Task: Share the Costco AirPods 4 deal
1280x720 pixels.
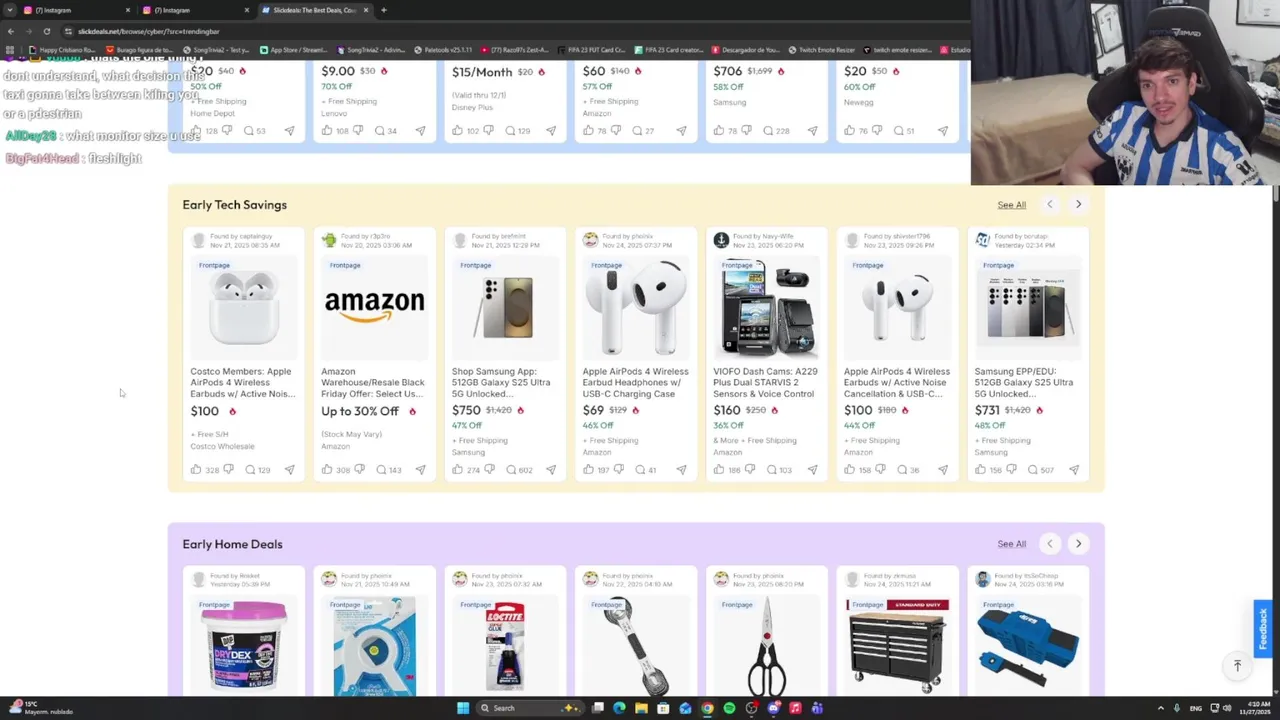Action: click(x=289, y=469)
